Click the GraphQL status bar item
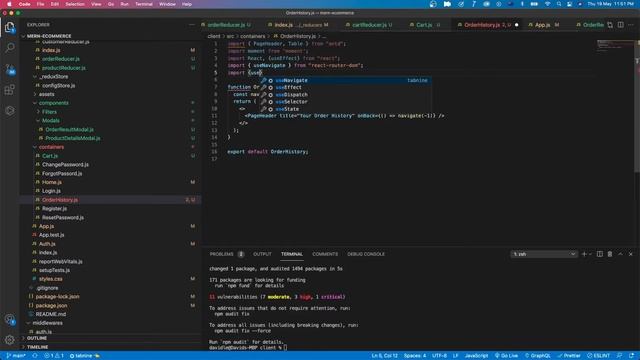 point(538,356)
